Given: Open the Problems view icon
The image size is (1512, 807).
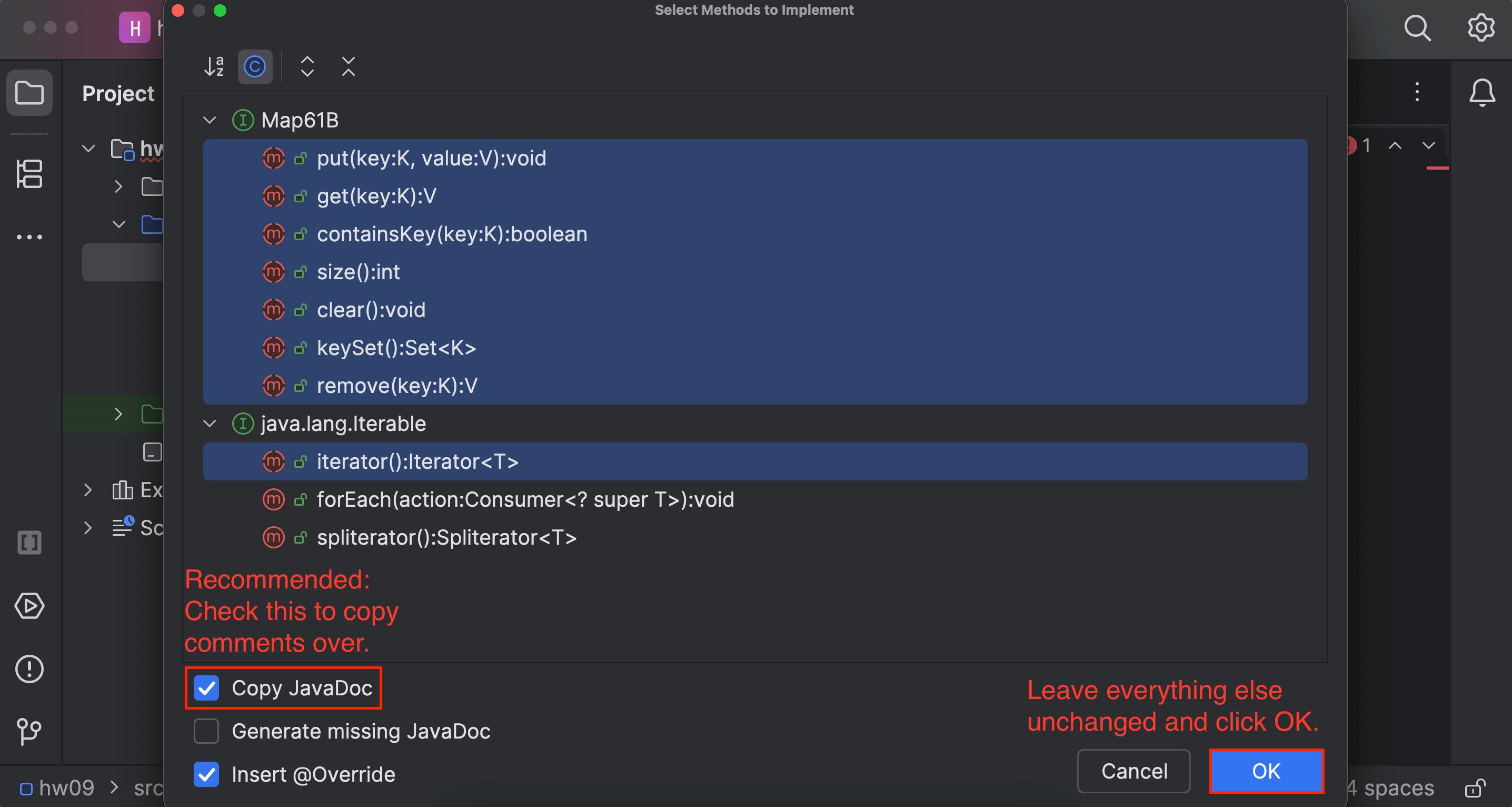Looking at the screenshot, I should 29,669.
